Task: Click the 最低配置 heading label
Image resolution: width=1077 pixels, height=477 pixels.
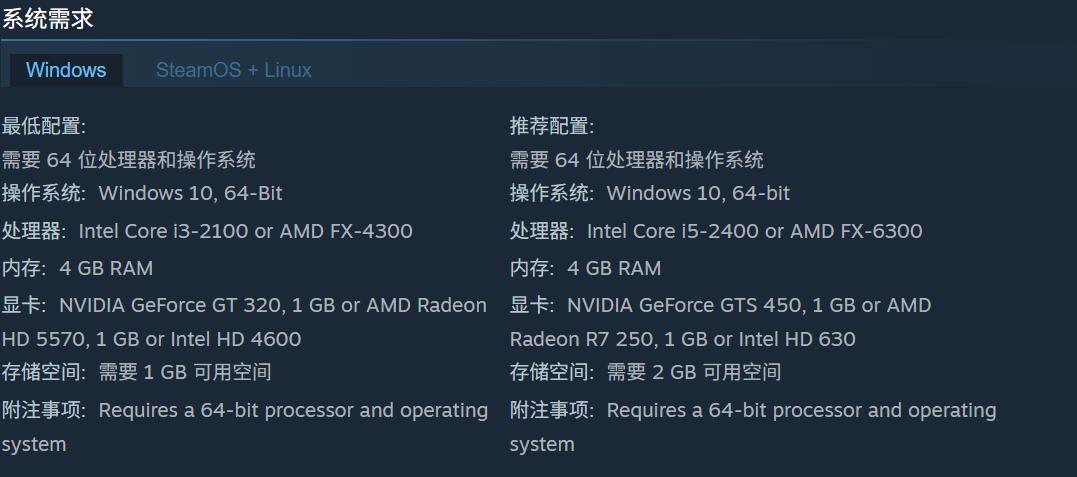Action: (44, 126)
